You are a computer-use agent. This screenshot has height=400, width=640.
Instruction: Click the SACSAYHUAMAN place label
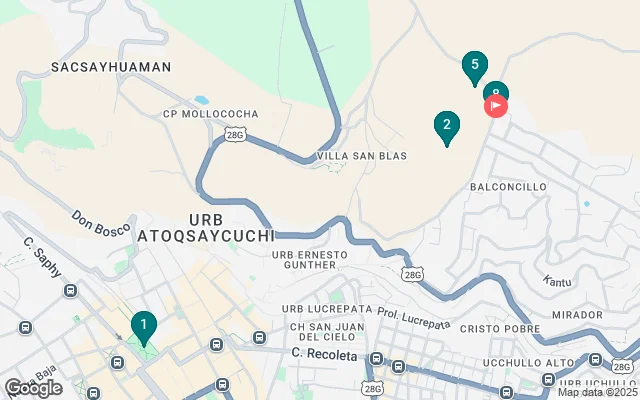point(111,67)
